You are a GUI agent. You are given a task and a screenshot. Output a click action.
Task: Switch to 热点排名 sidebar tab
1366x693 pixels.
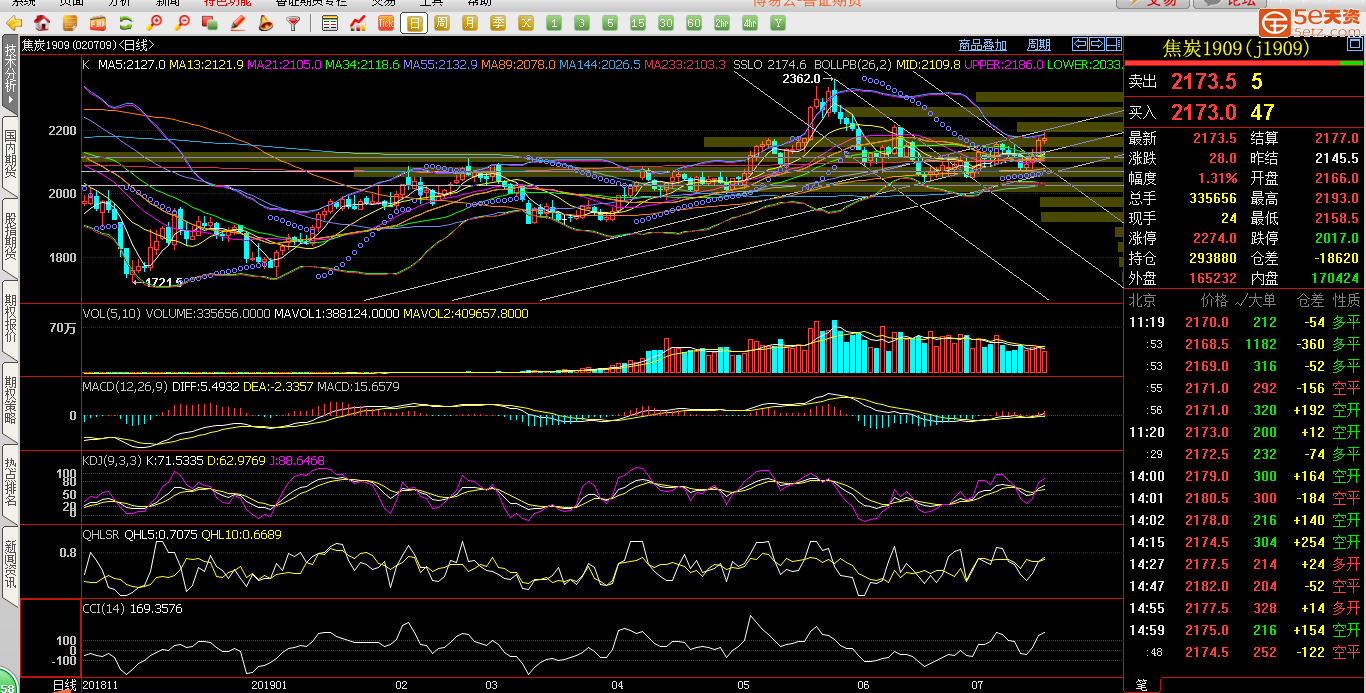10,483
